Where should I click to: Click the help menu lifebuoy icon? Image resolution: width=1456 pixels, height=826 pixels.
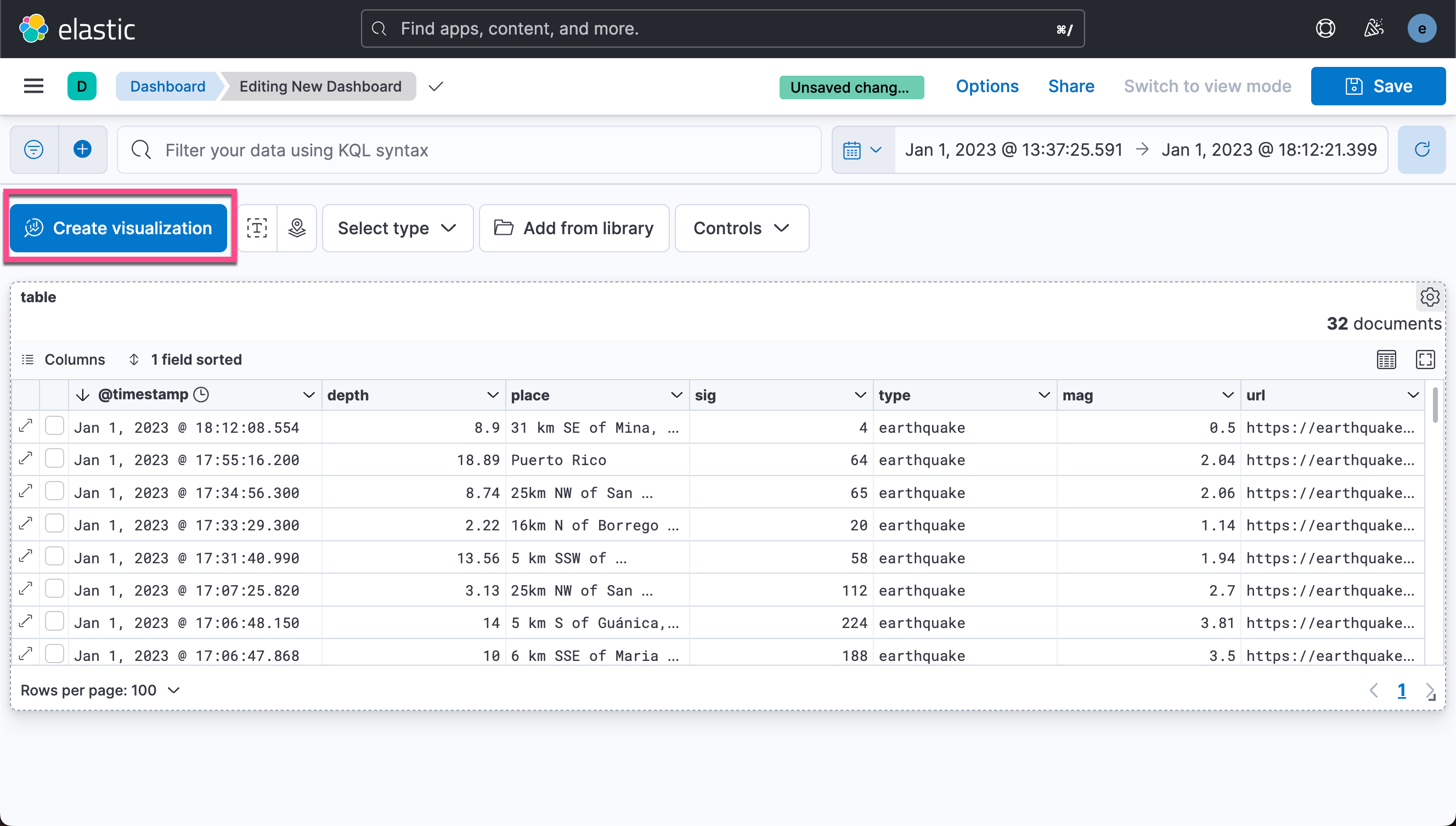[1325, 29]
